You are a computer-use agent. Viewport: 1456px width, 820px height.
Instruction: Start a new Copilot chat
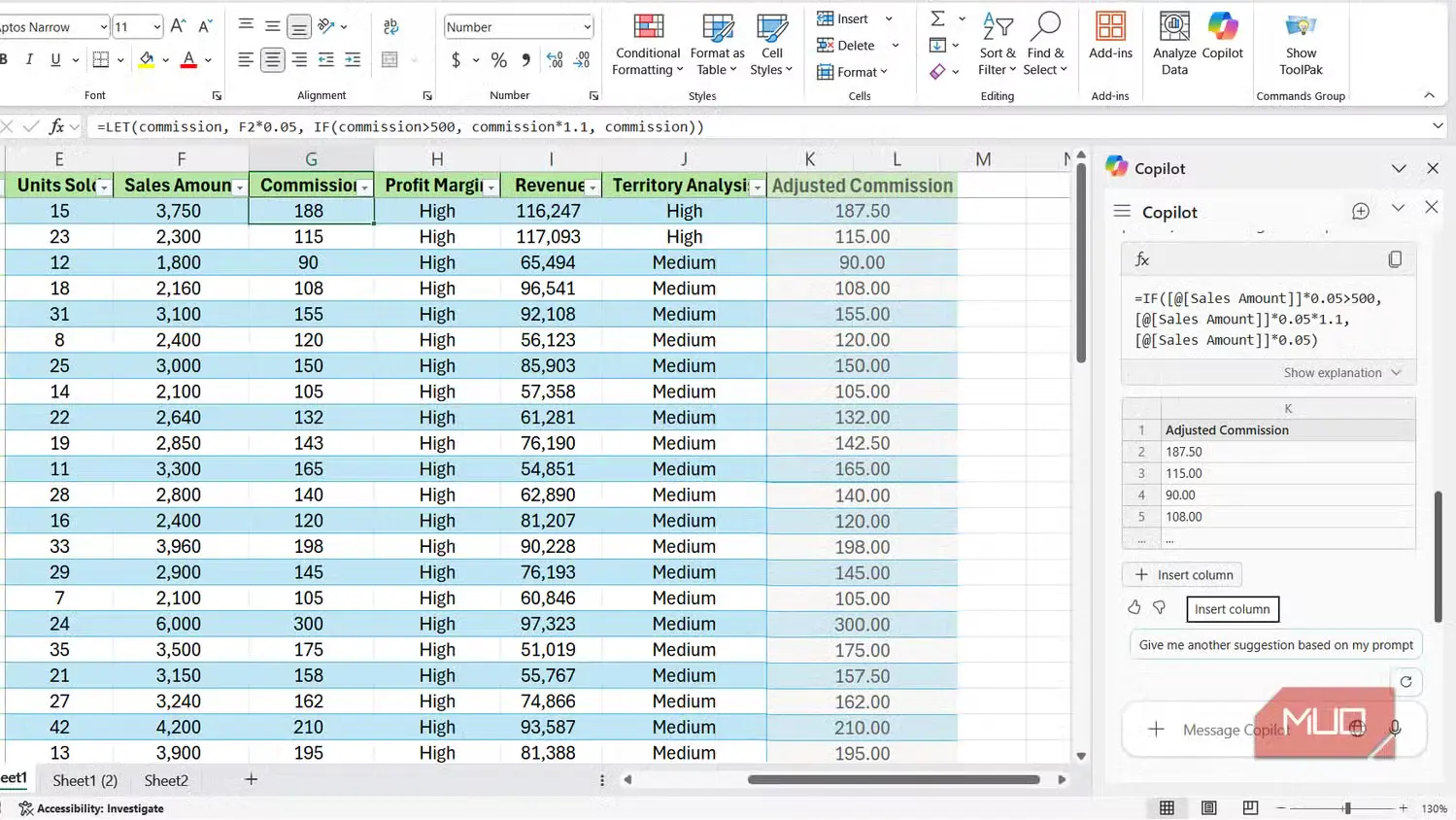1361,211
